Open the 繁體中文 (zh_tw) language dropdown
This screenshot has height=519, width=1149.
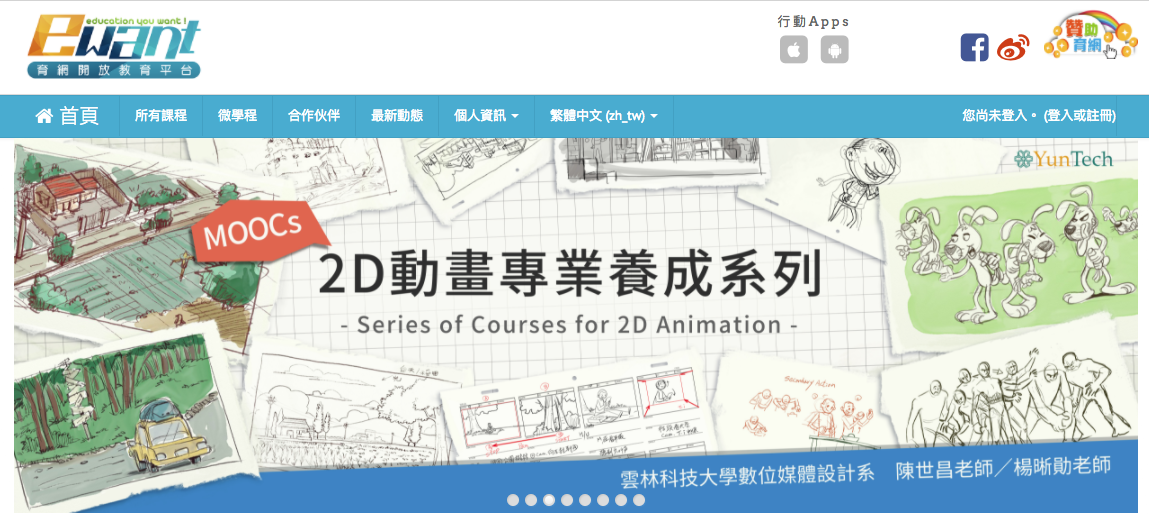click(603, 116)
